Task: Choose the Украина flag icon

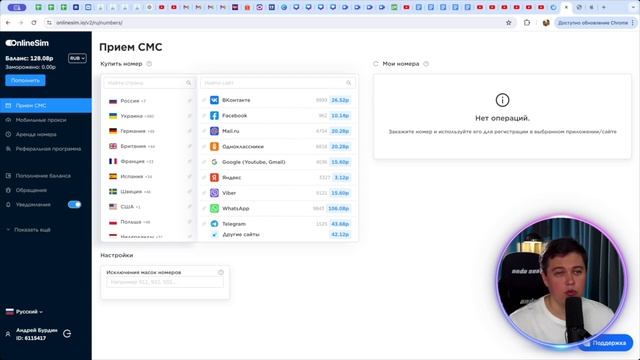Action: click(x=113, y=116)
